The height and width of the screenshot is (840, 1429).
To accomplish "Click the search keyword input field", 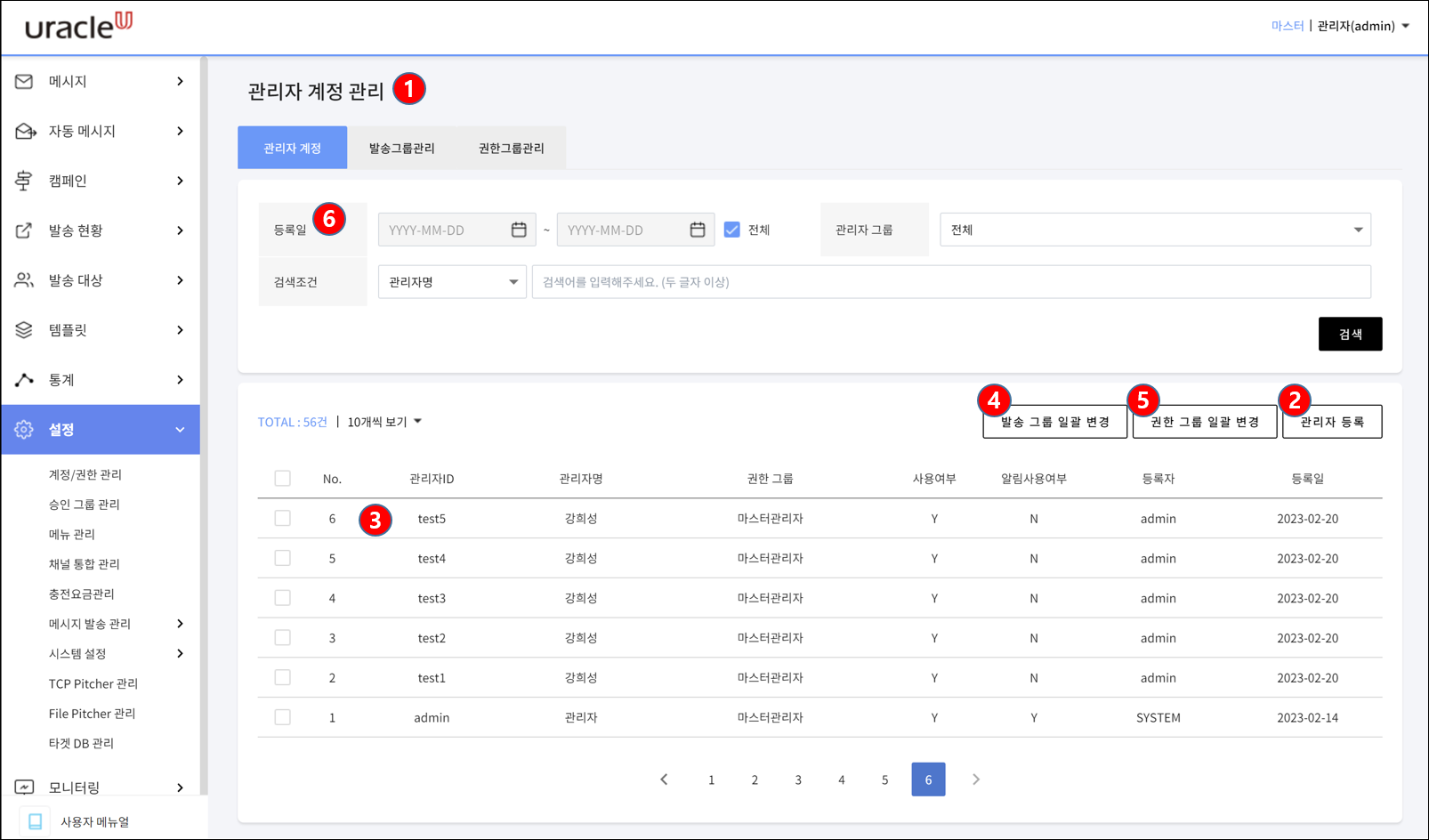I will [951, 282].
